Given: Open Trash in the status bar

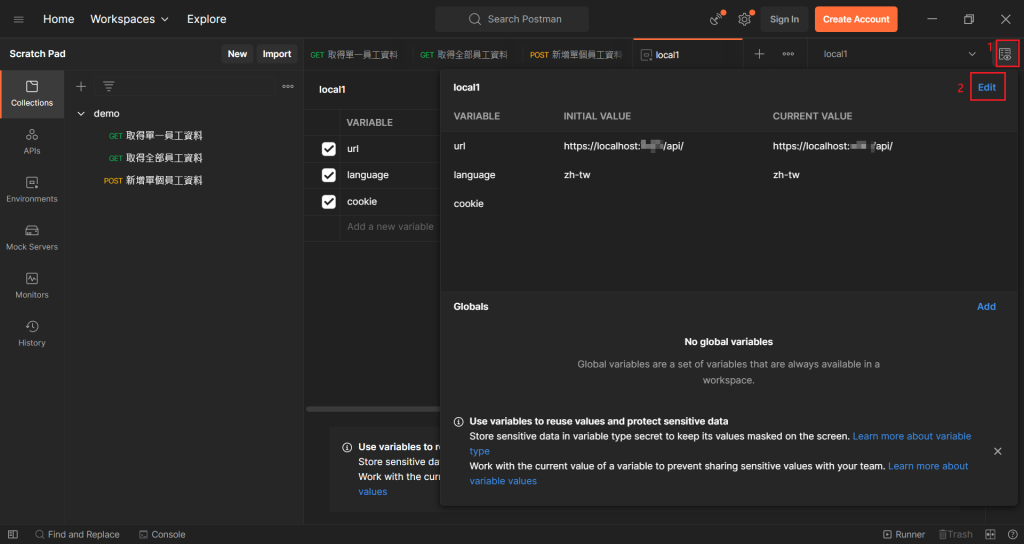Looking at the screenshot, I should click(x=955, y=534).
